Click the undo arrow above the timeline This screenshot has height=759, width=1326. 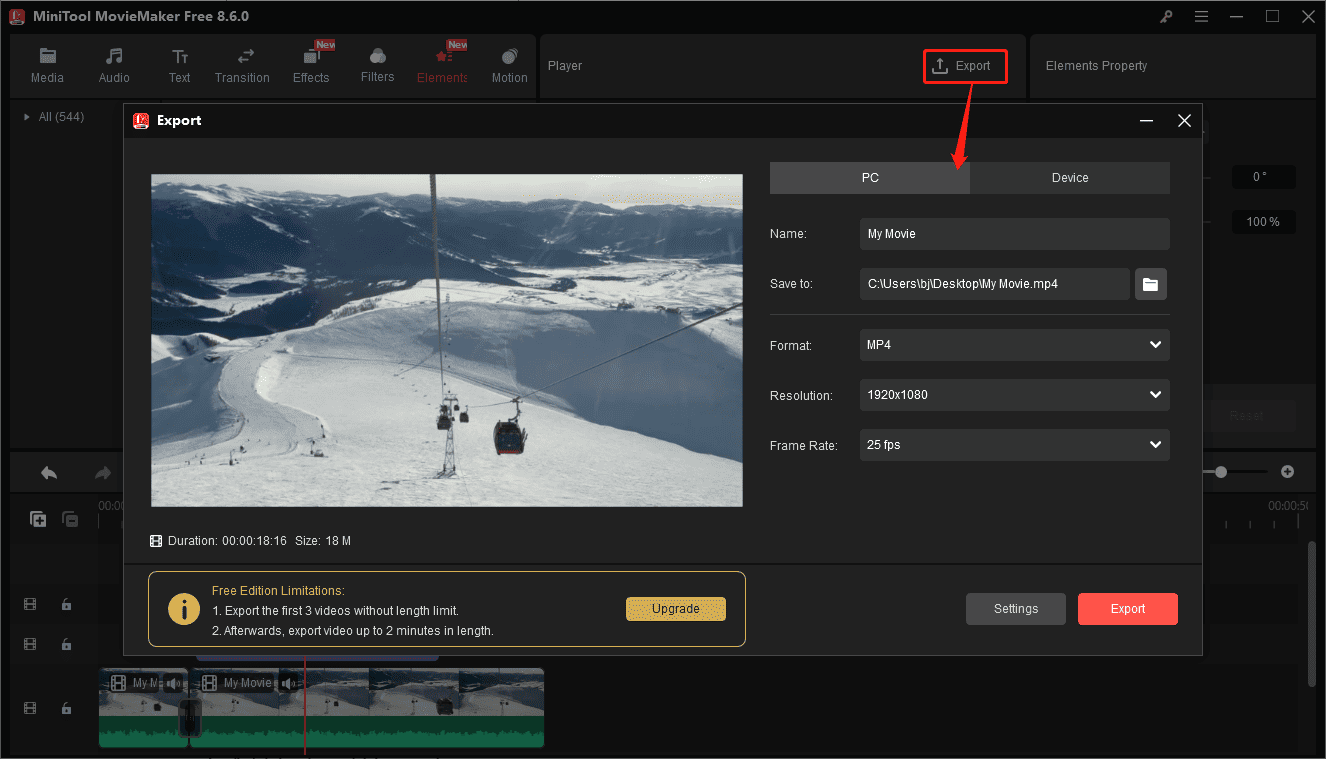click(x=49, y=472)
